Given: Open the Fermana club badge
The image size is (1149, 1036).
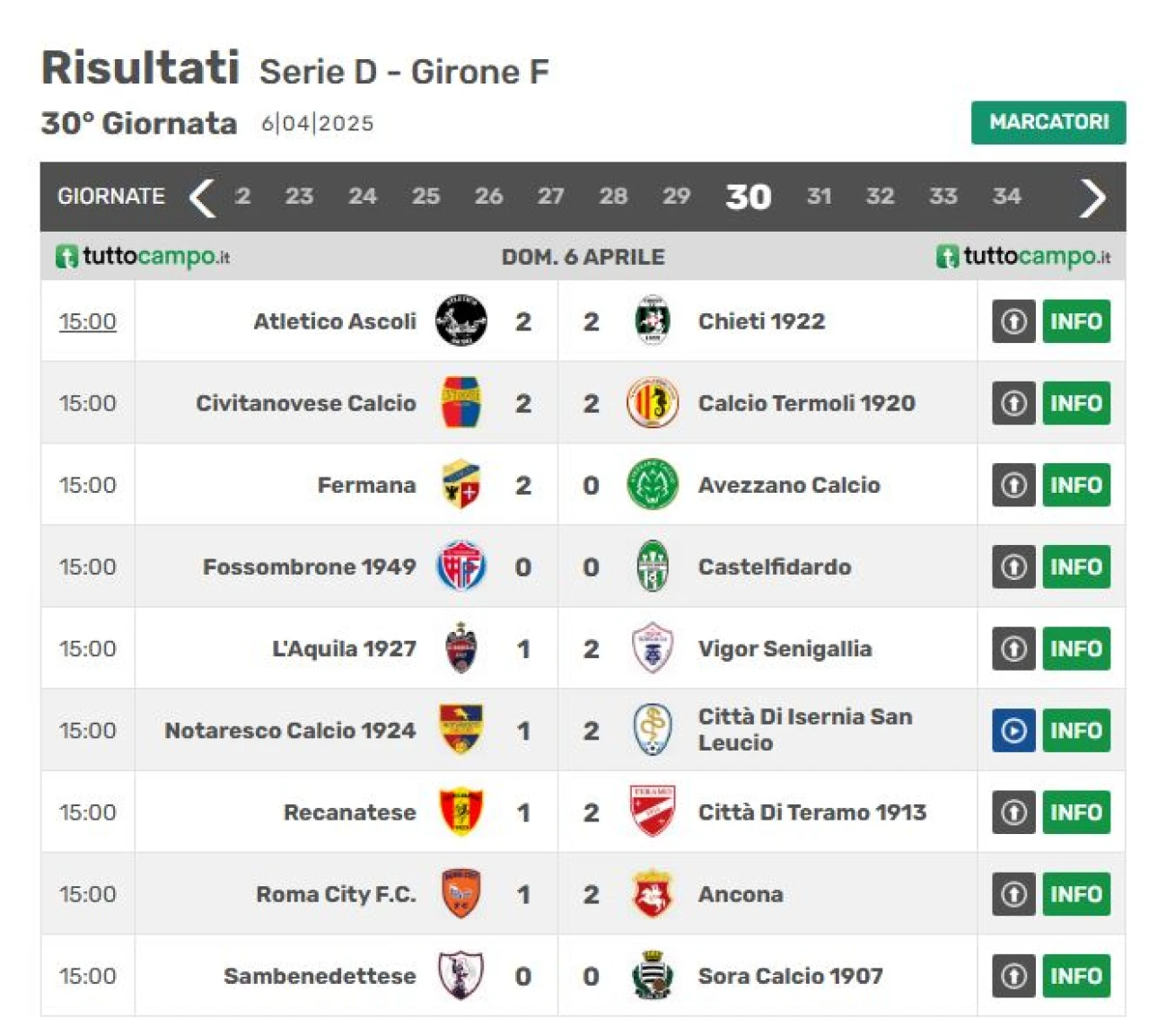Looking at the screenshot, I should [x=460, y=485].
